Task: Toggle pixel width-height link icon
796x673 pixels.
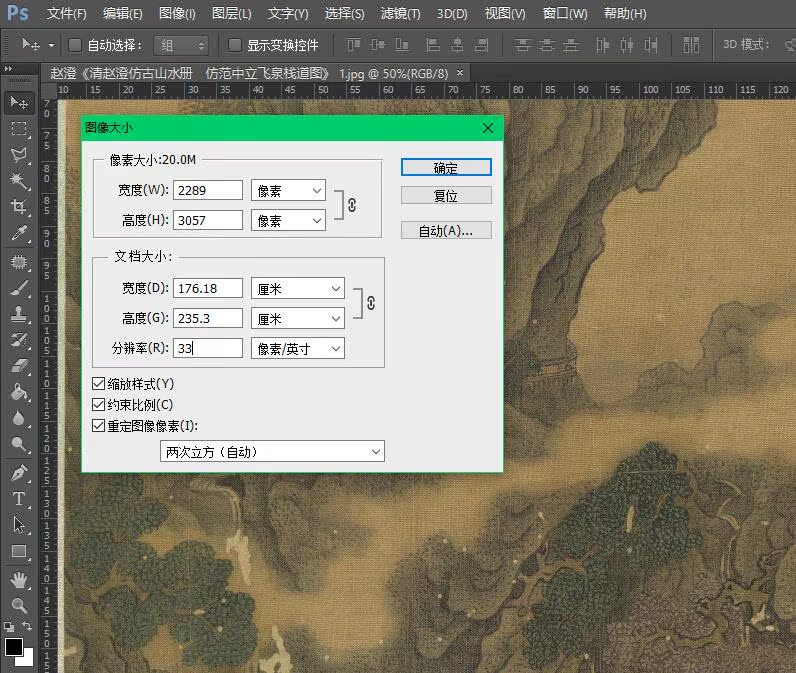Action: 352,205
